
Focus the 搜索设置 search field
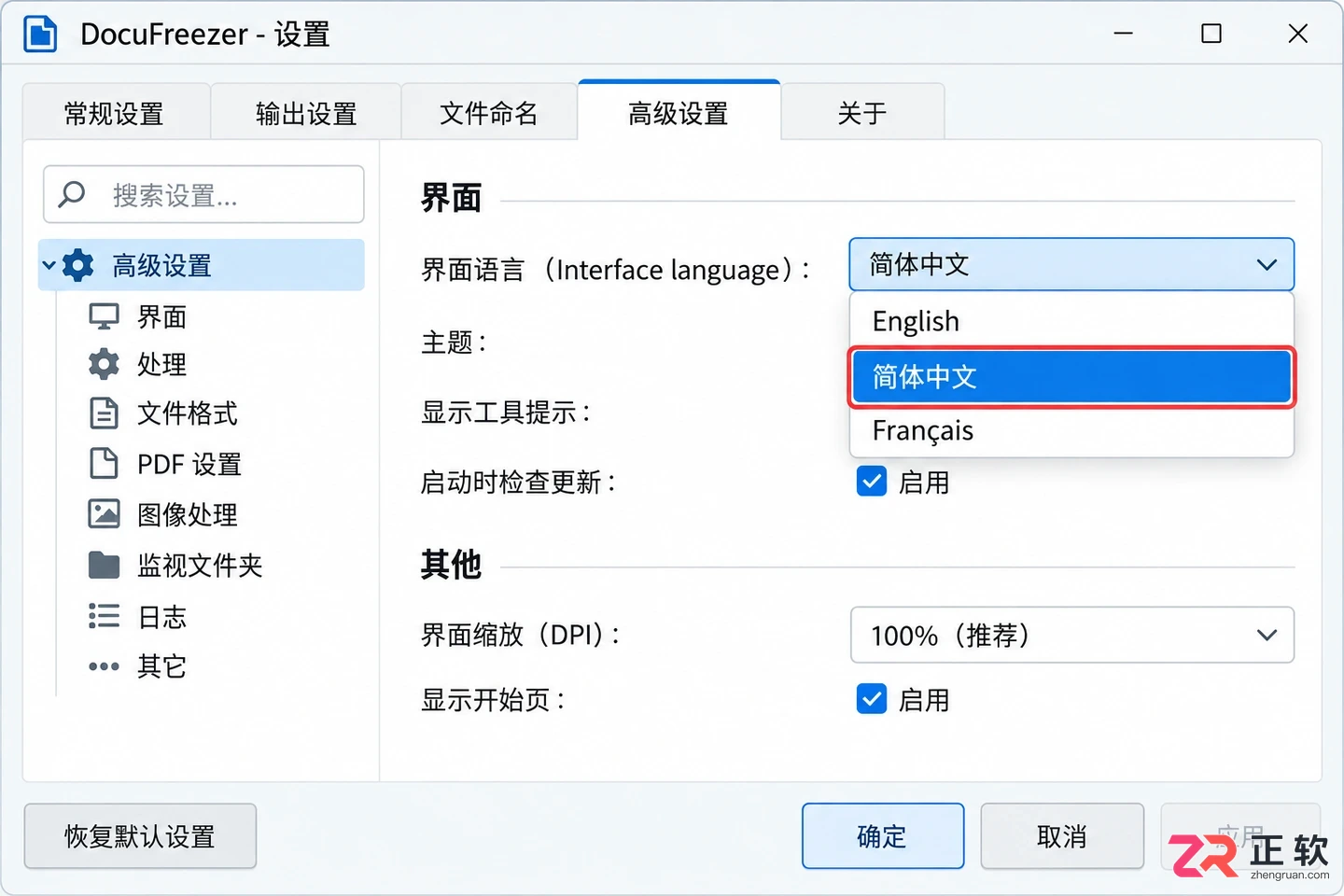(203, 194)
